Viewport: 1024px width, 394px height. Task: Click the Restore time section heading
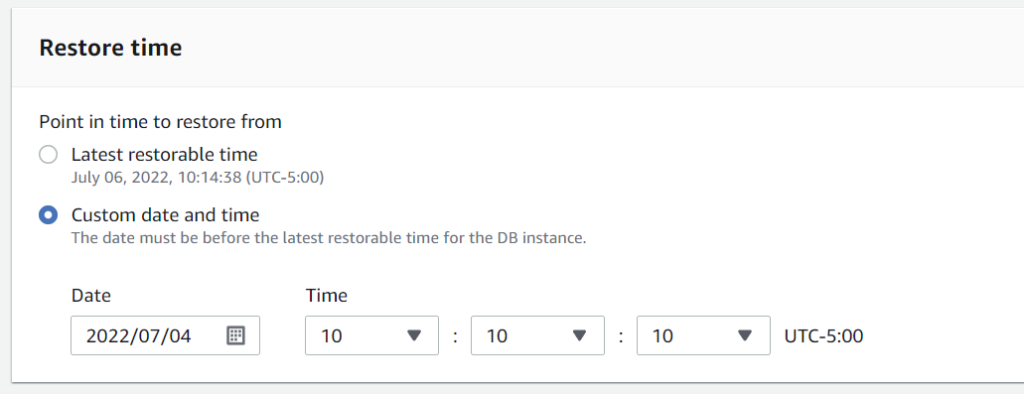110,48
